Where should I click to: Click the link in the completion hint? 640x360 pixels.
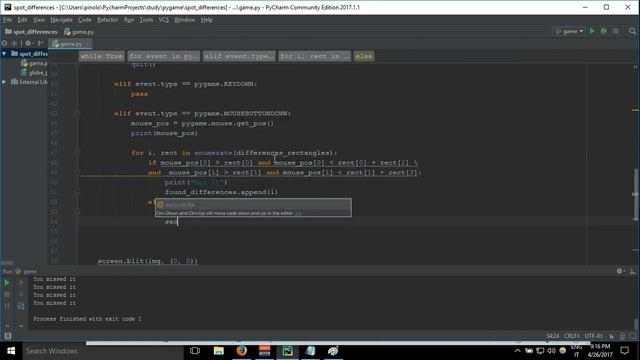tap(298, 213)
